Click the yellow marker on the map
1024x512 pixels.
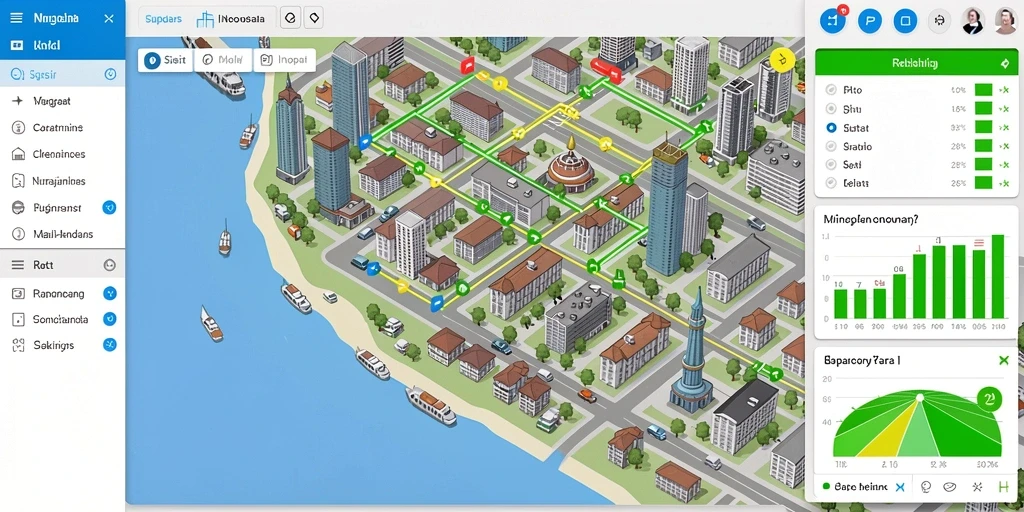(781, 59)
